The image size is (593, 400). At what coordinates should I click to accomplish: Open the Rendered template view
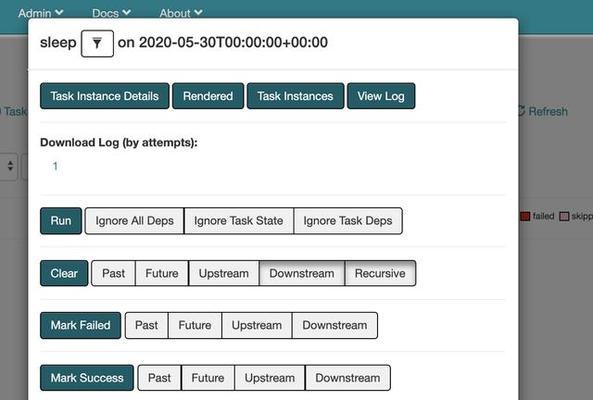click(208, 96)
